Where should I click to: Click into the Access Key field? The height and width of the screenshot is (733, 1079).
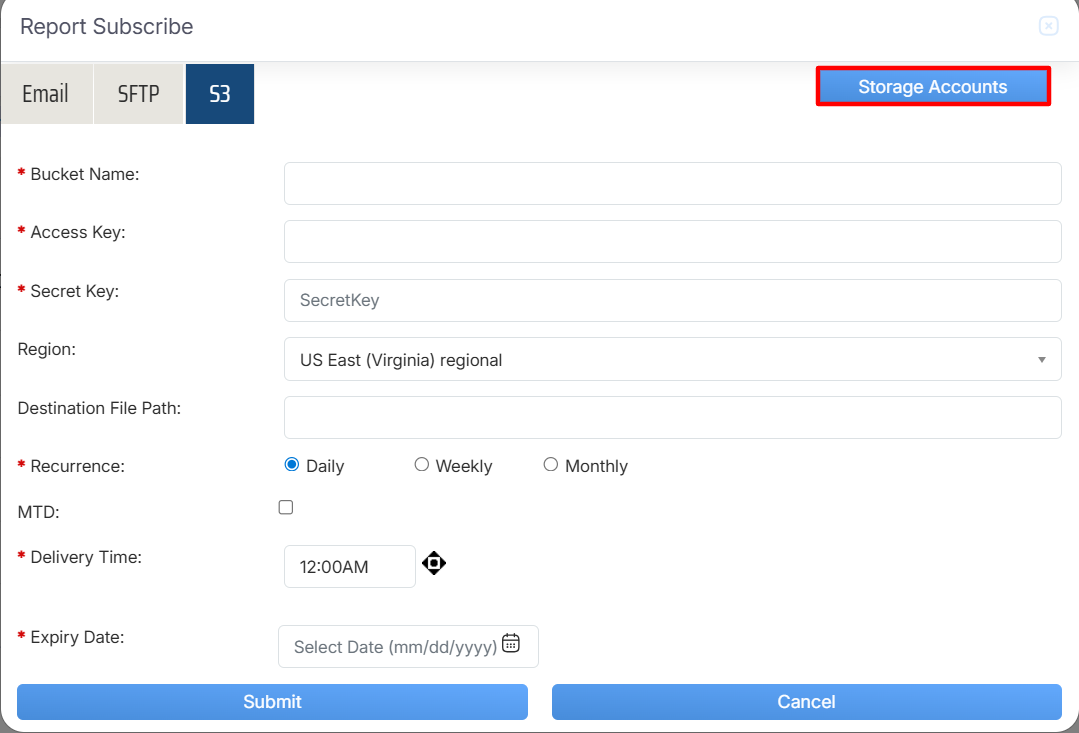(x=672, y=242)
